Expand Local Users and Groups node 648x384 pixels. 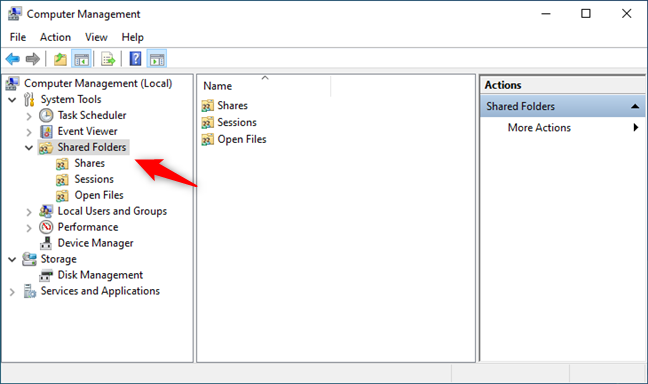[x=29, y=212]
